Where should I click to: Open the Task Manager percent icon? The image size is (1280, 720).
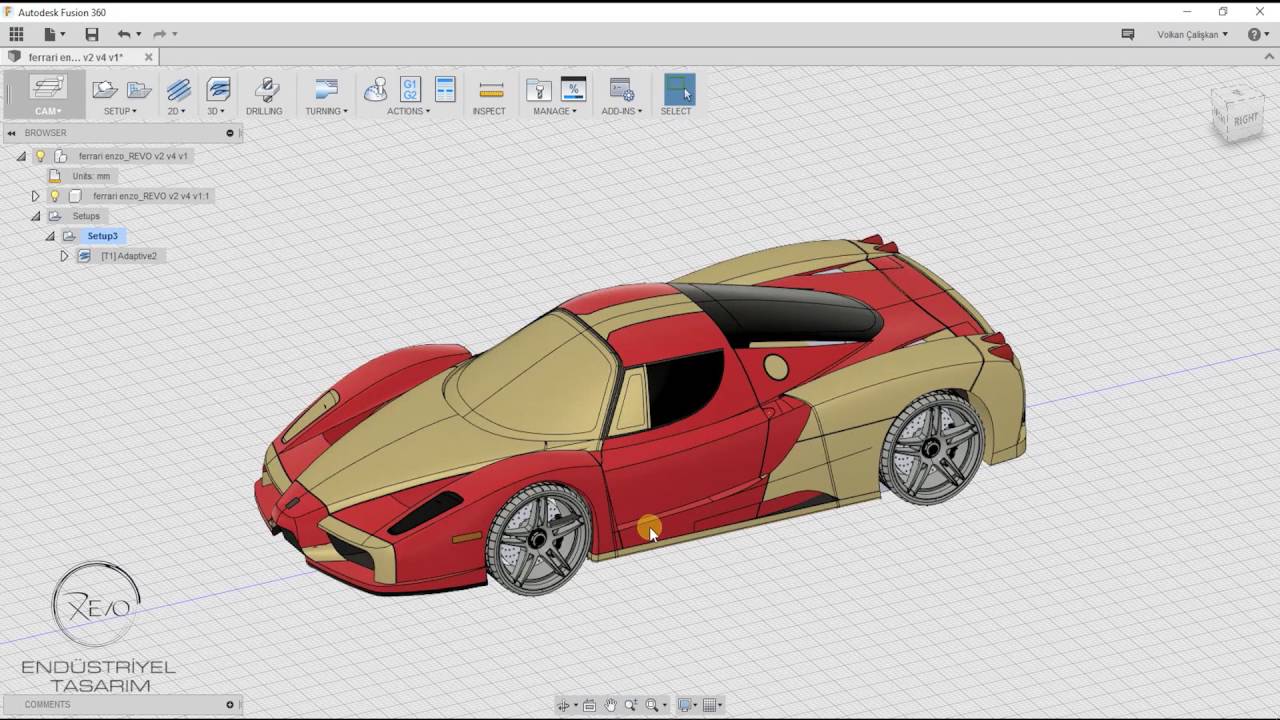pyautogui.click(x=573, y=89)
